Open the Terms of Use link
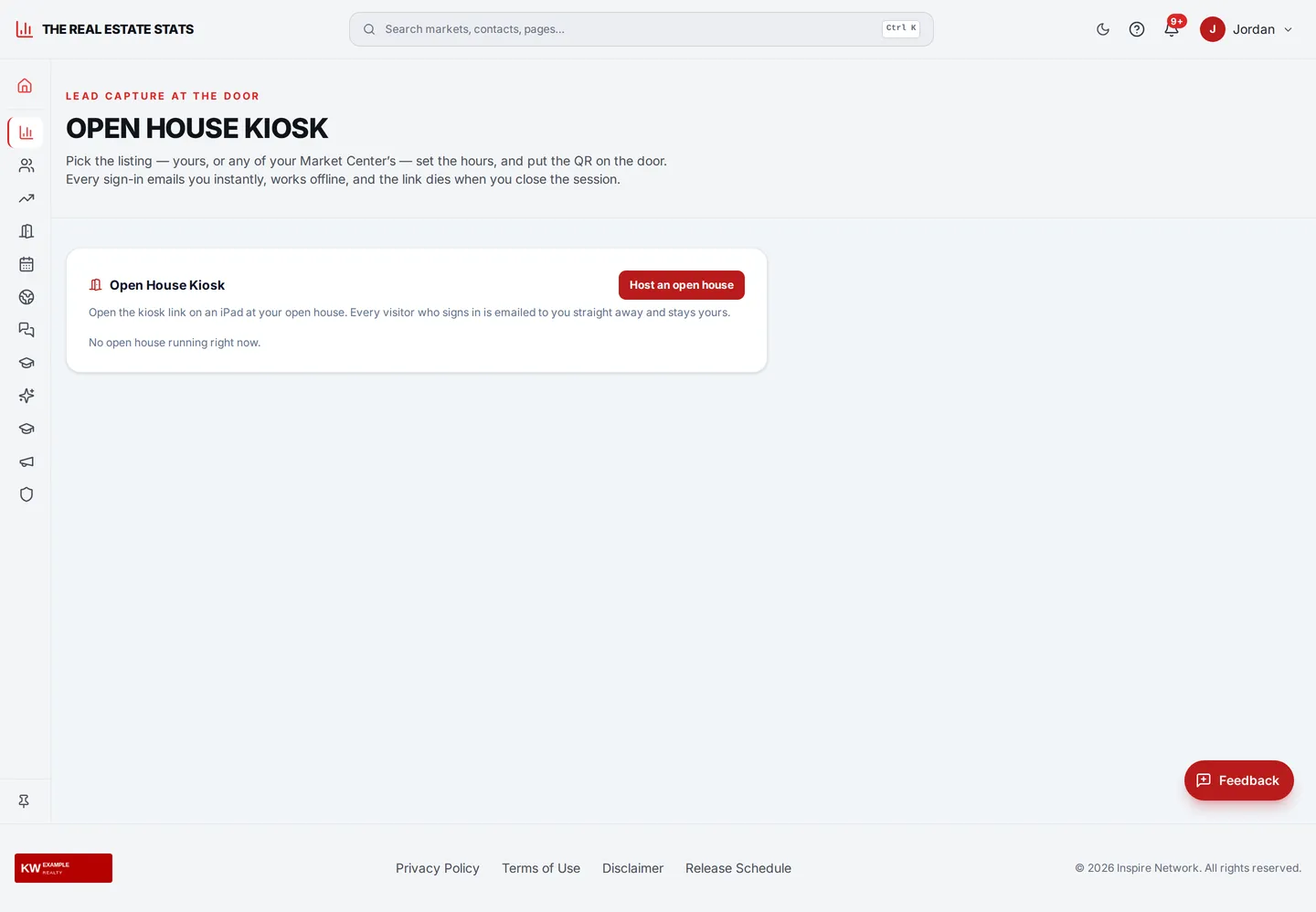Screen dimensions: 1316x912 tap(541, 868)
